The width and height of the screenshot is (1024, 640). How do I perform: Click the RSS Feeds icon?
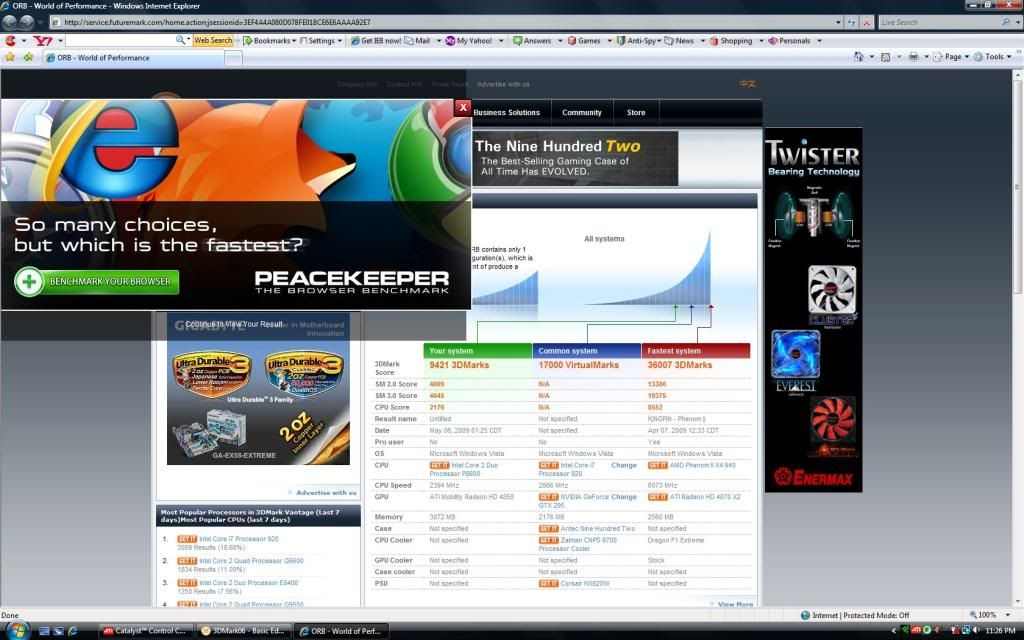tap(886, 57)
